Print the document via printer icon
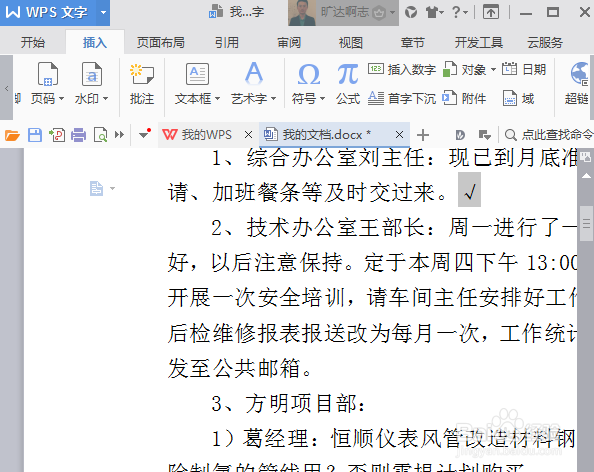Screen dimensions: 594x472 tap(78, 135)
